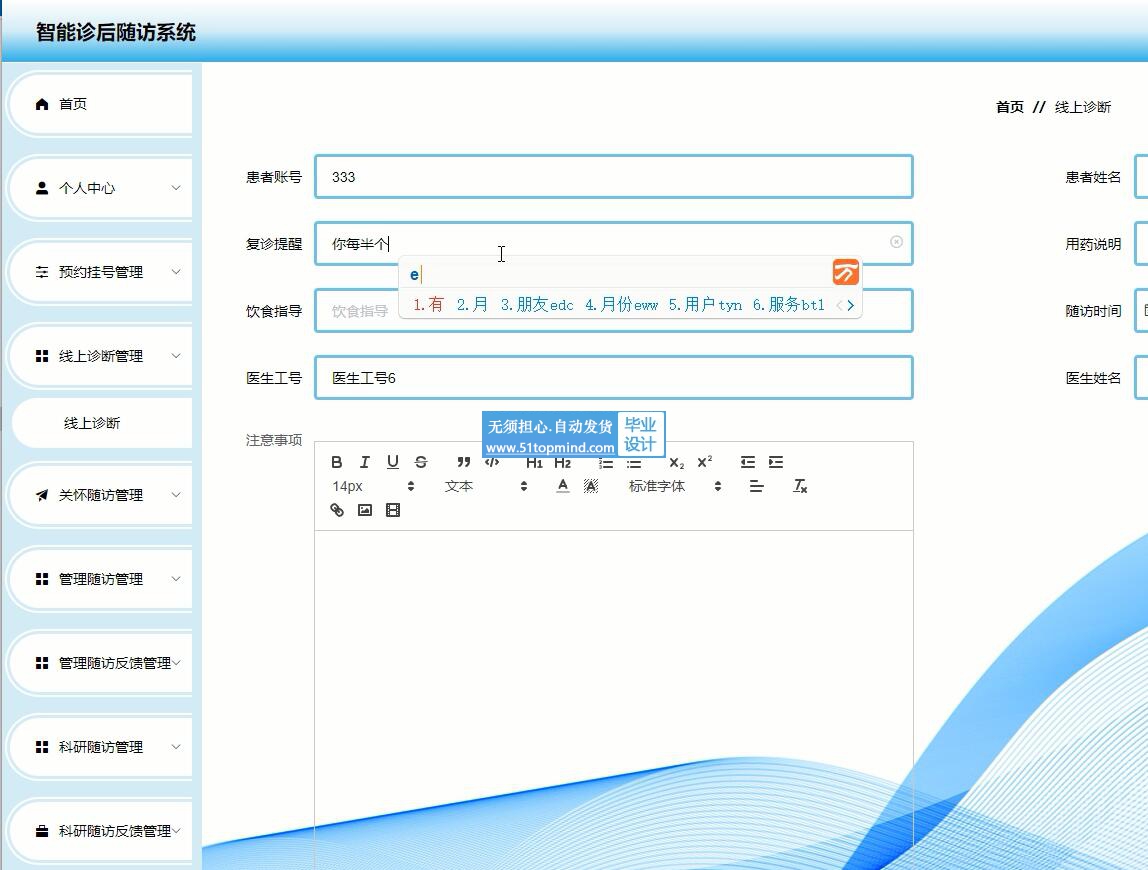
Task: Insert an image into the editor
Action: pyautogui.click(x=365, y=510)
